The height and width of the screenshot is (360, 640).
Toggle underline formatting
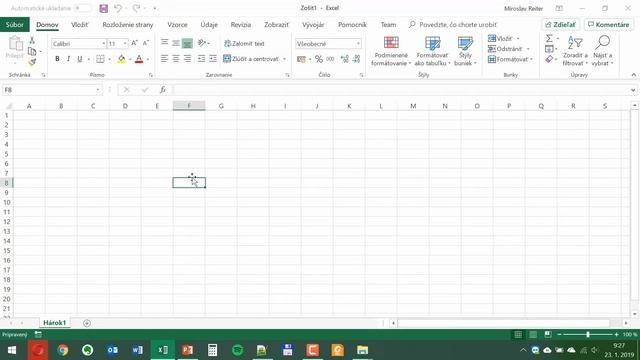pyautogui.click(x=80, y=59)
